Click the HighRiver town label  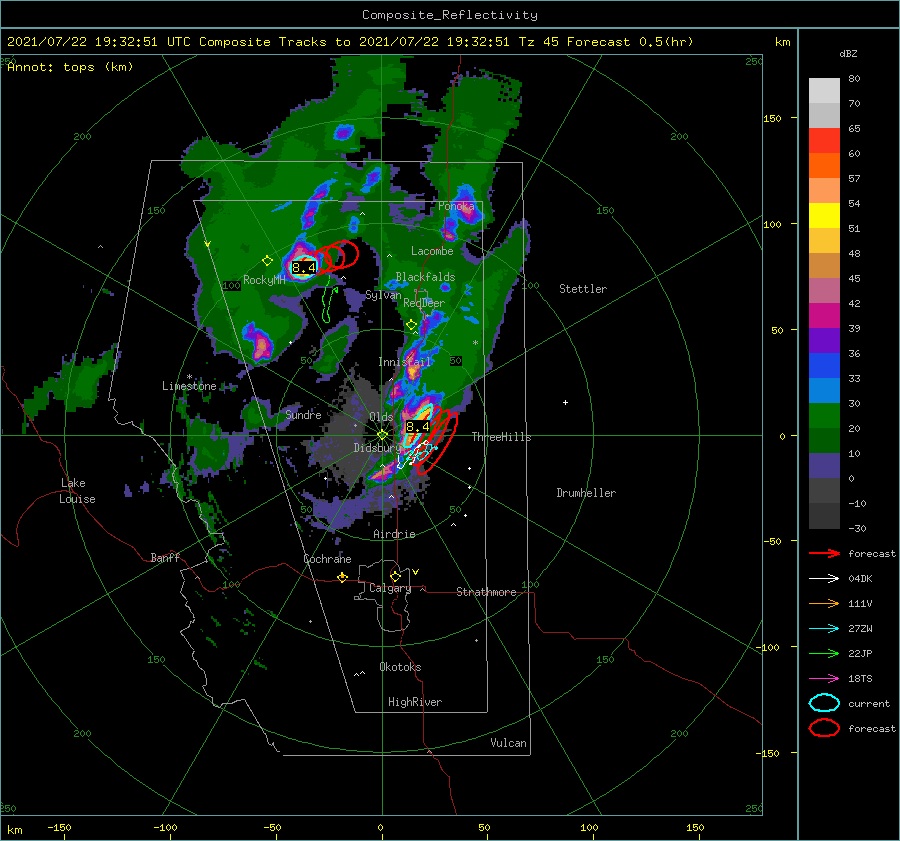(415, 702)
